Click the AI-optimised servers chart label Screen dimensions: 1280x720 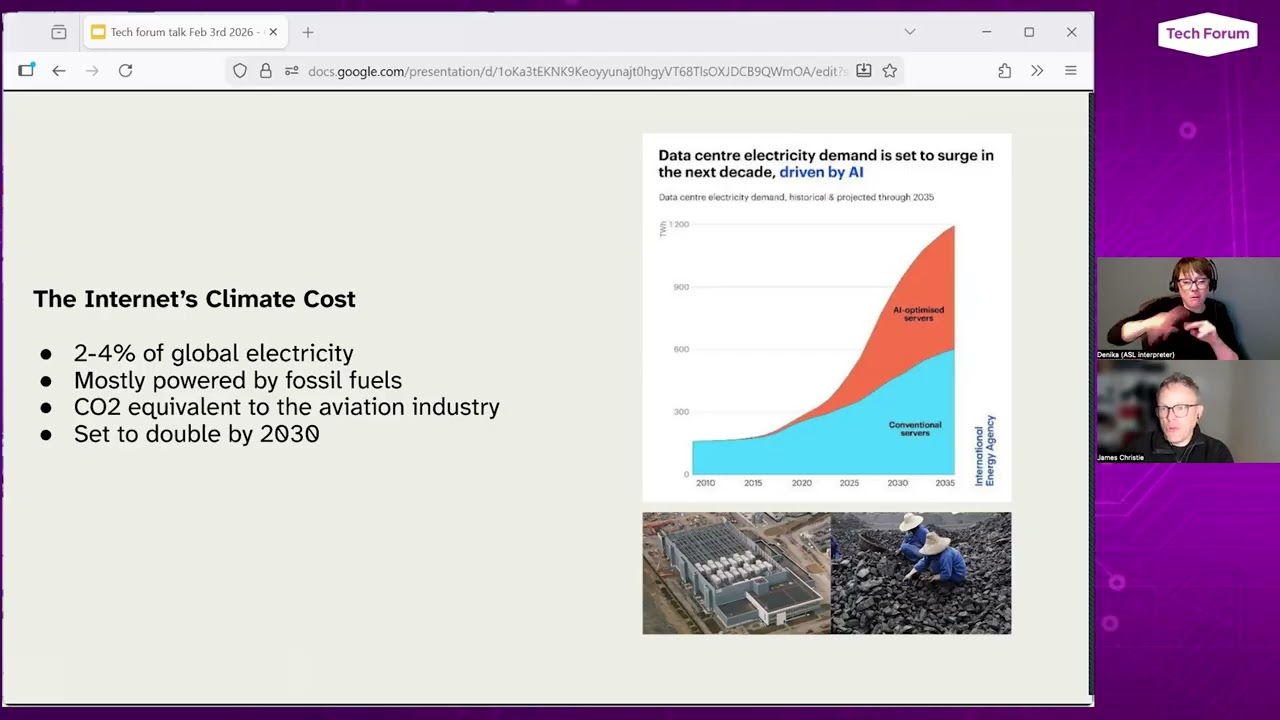[918, 314]
